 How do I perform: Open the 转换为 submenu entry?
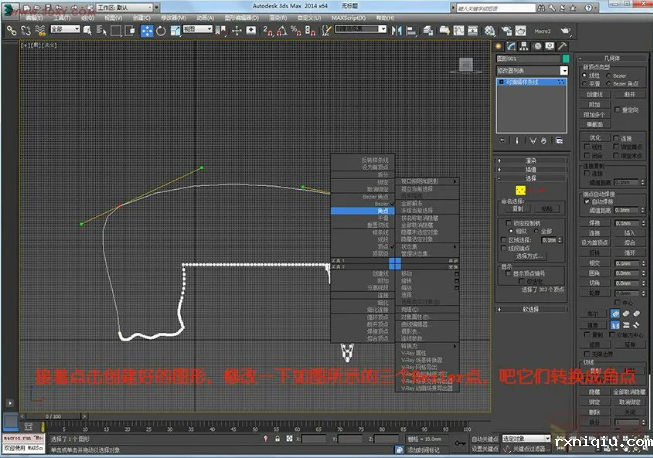[427, 346]
